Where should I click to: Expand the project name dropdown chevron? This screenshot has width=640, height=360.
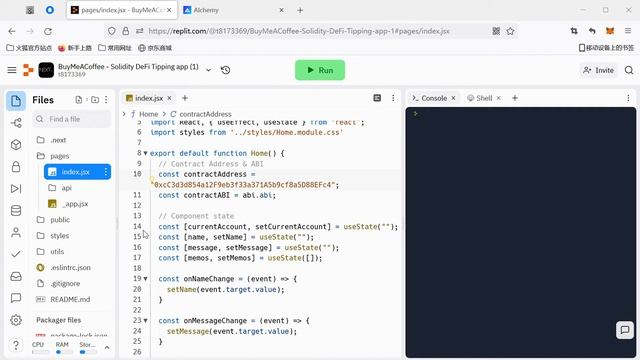(x=209, y=70)
